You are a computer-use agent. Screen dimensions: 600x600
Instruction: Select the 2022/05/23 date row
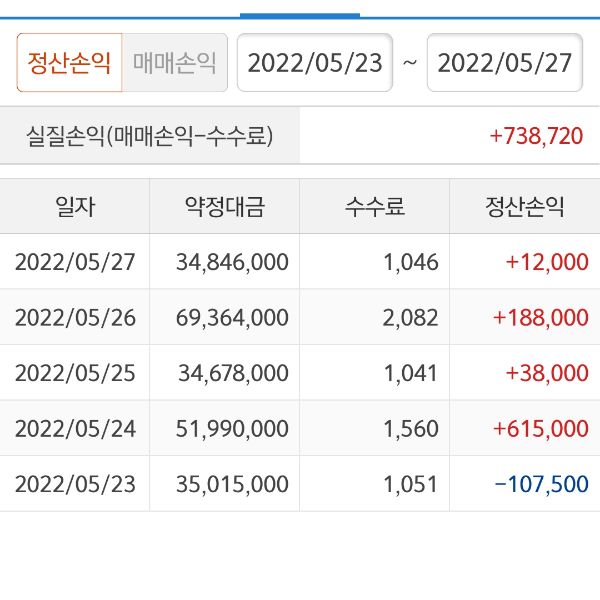(75, 484)
